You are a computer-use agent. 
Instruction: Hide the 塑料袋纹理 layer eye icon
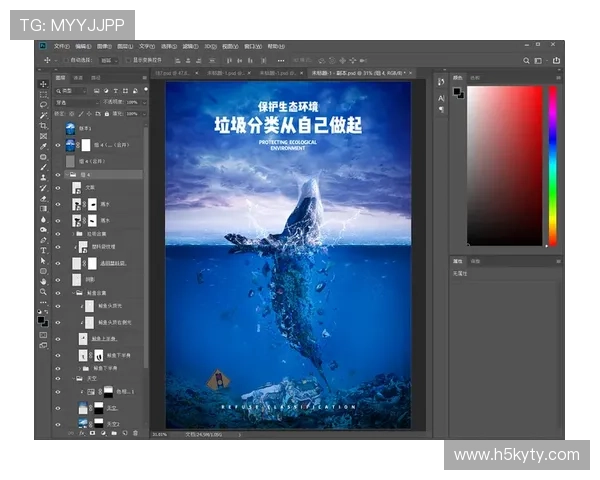tap(58, 247)
